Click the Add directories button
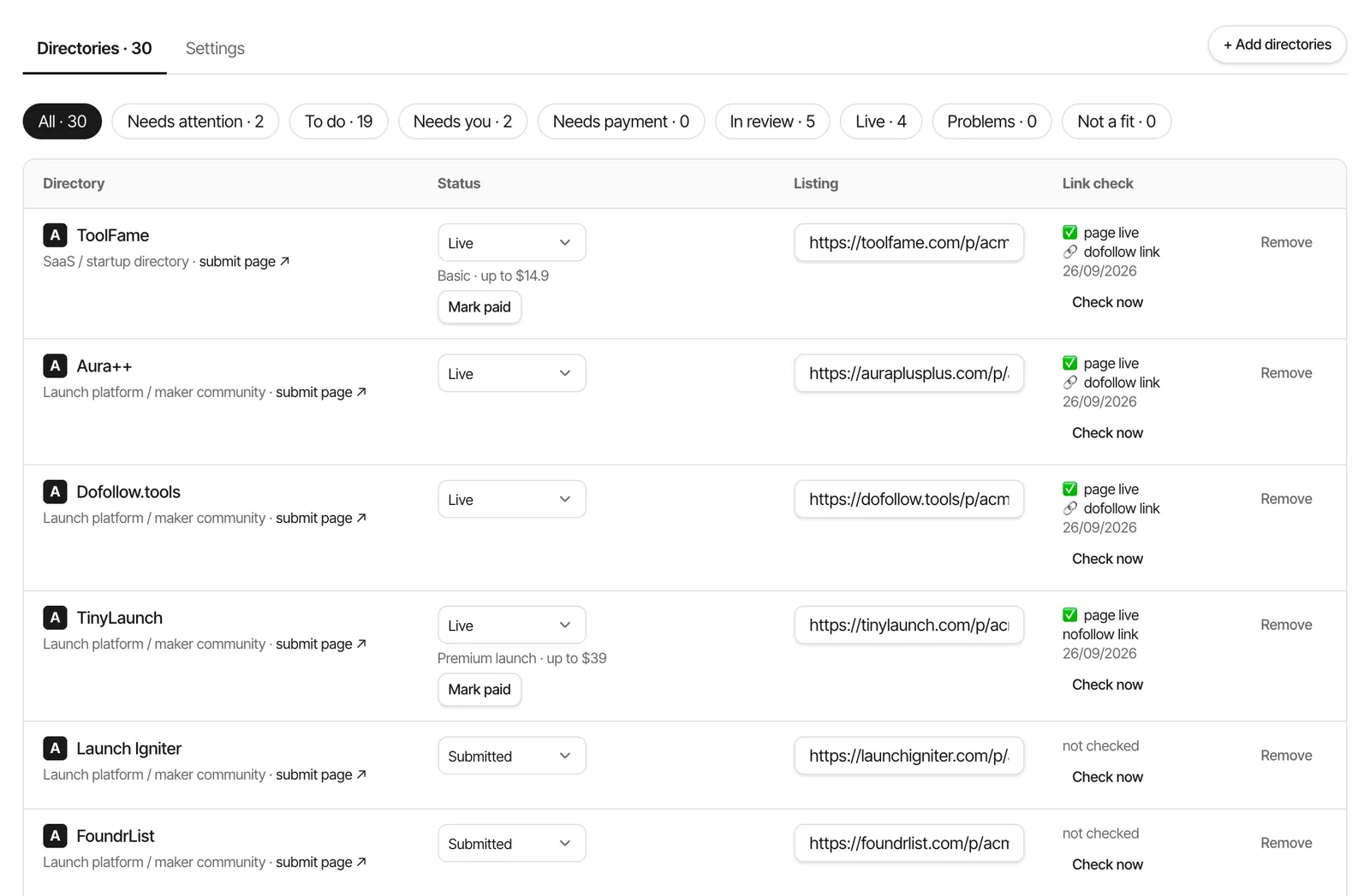1370x896 pixels. (x=1278, y=45)
